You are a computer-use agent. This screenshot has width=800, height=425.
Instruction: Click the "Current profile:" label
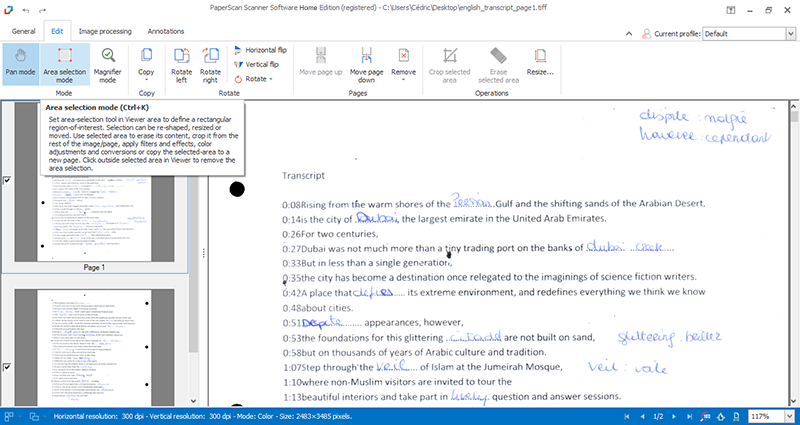678,34
